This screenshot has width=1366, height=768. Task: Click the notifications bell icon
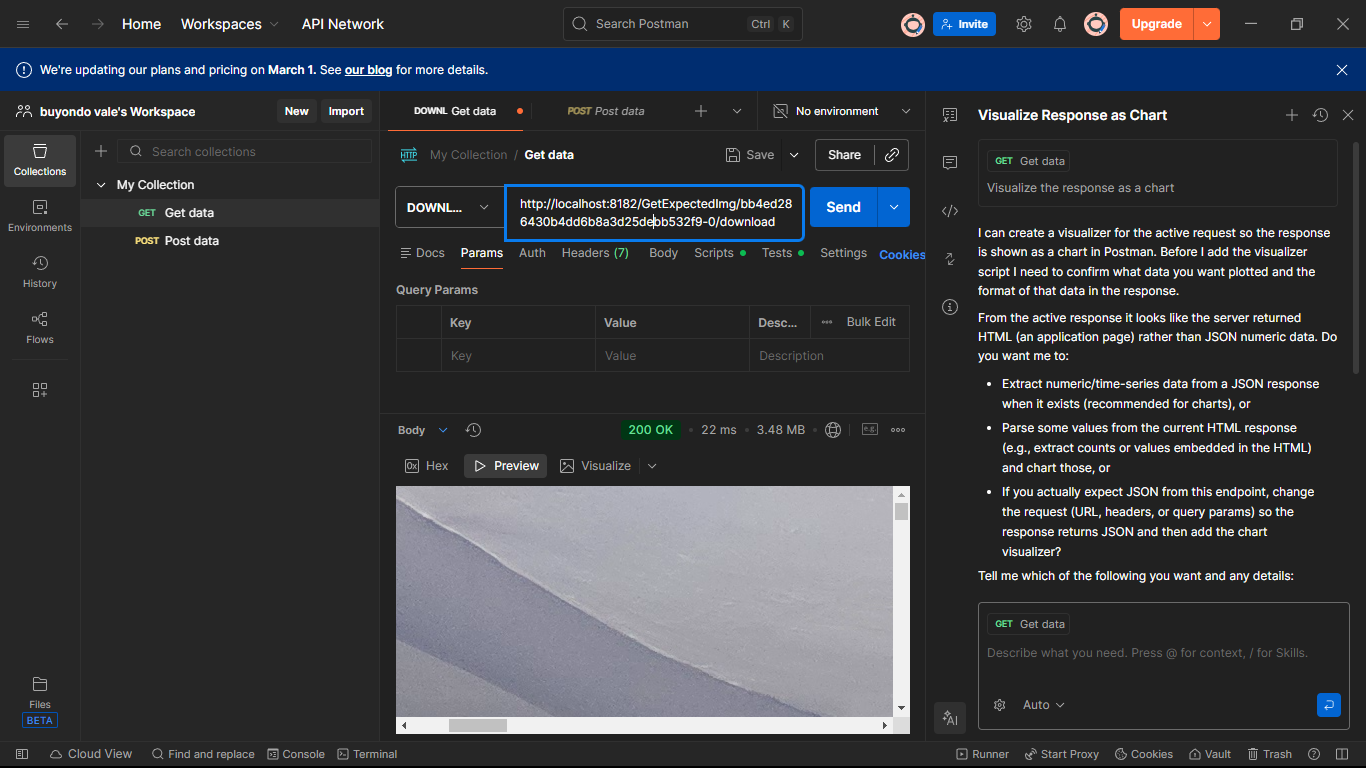1060,24
